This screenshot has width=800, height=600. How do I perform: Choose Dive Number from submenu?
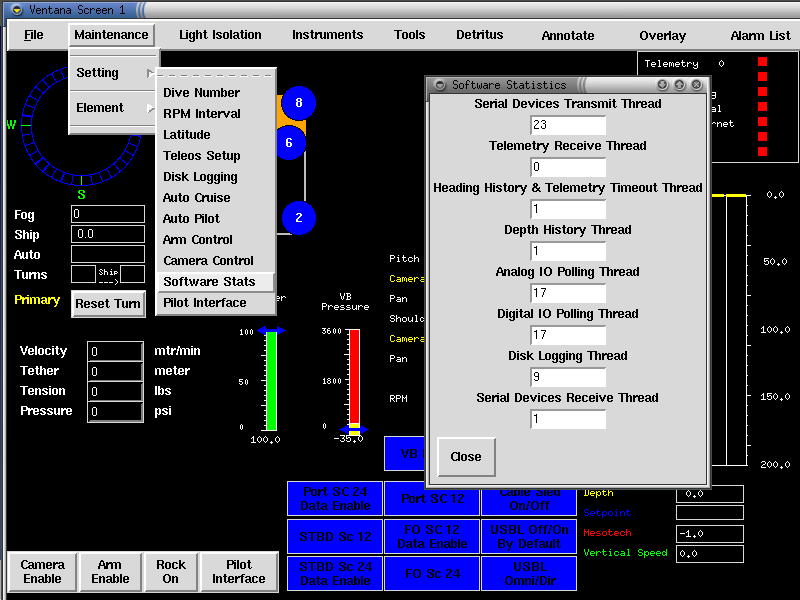click(216, 92)
